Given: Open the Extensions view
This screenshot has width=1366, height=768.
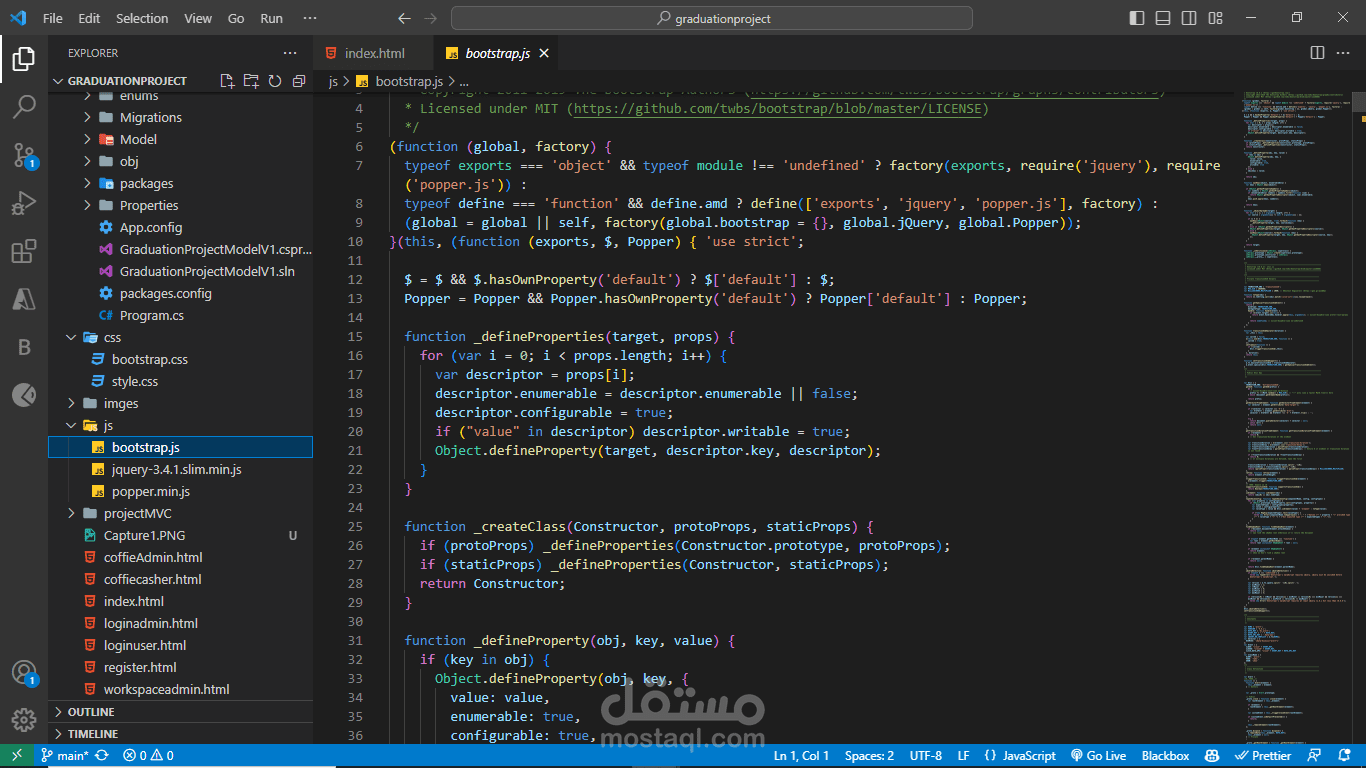Looking at the screenshot, I should (x=24, y=252).
